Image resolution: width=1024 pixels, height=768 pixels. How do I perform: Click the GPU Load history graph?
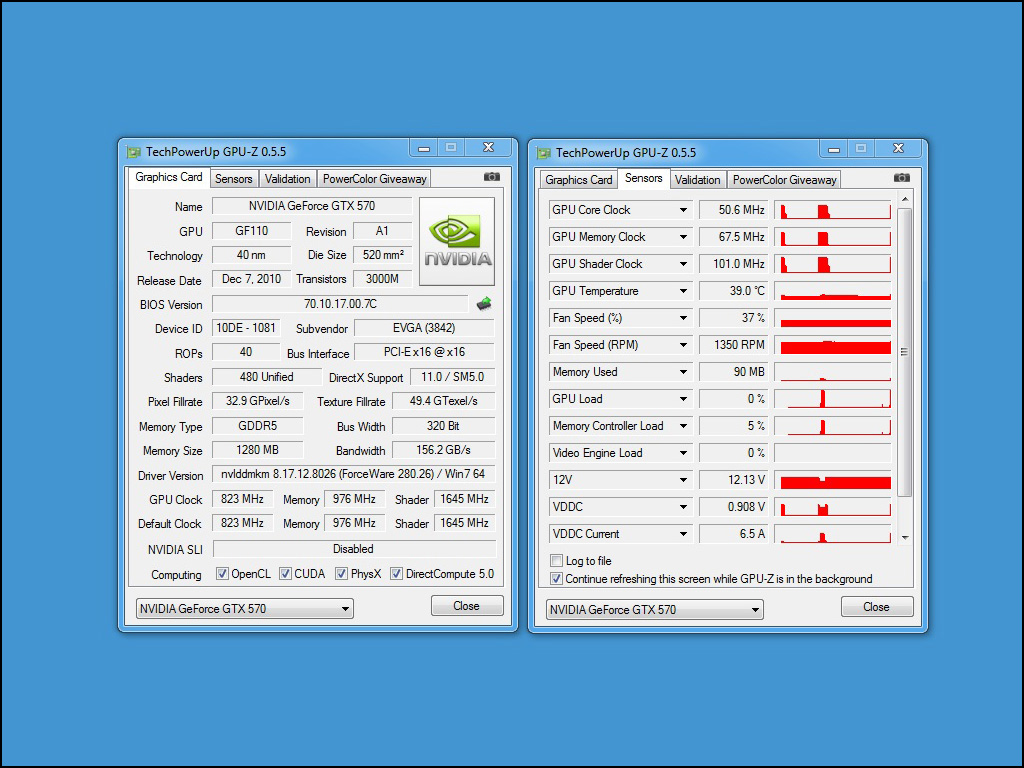(x=833, y=399)
